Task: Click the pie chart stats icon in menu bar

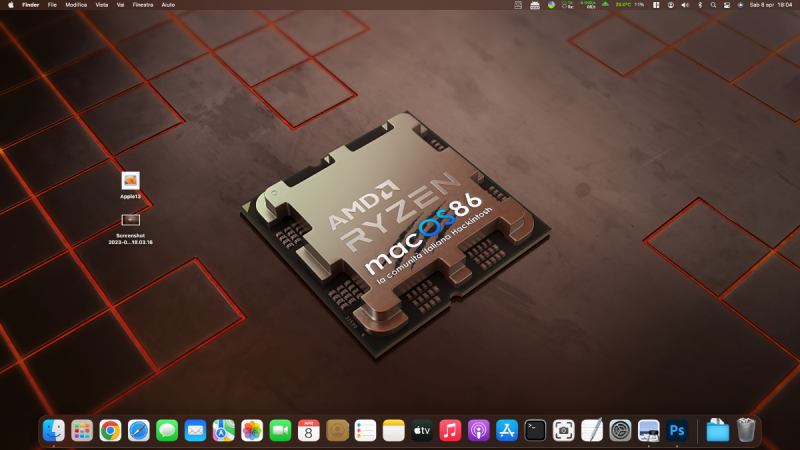Action: 551,5
